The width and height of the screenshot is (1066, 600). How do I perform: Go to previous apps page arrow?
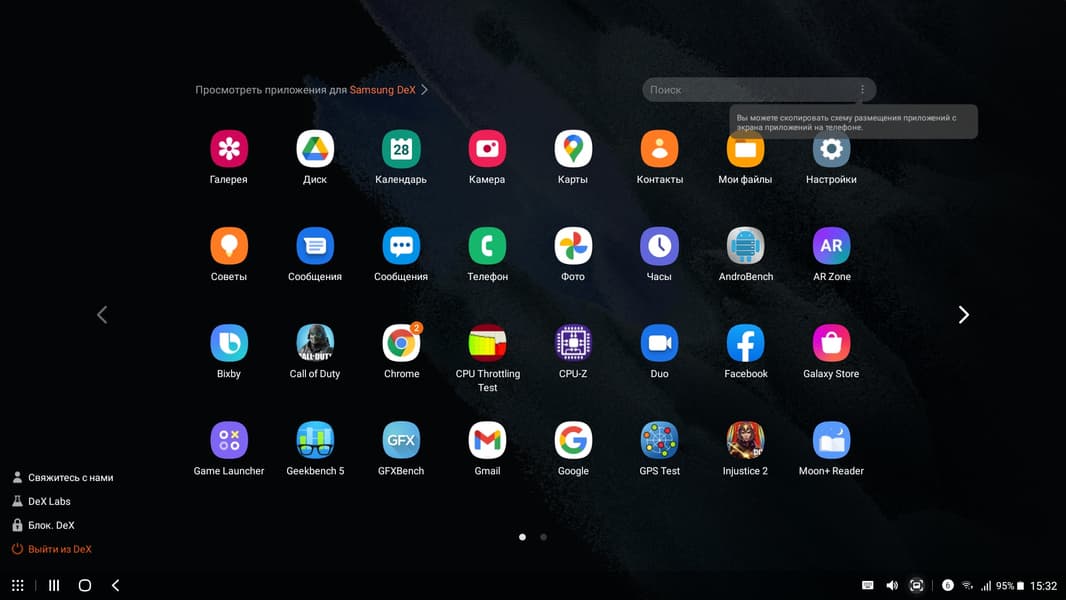click(102, 315)
